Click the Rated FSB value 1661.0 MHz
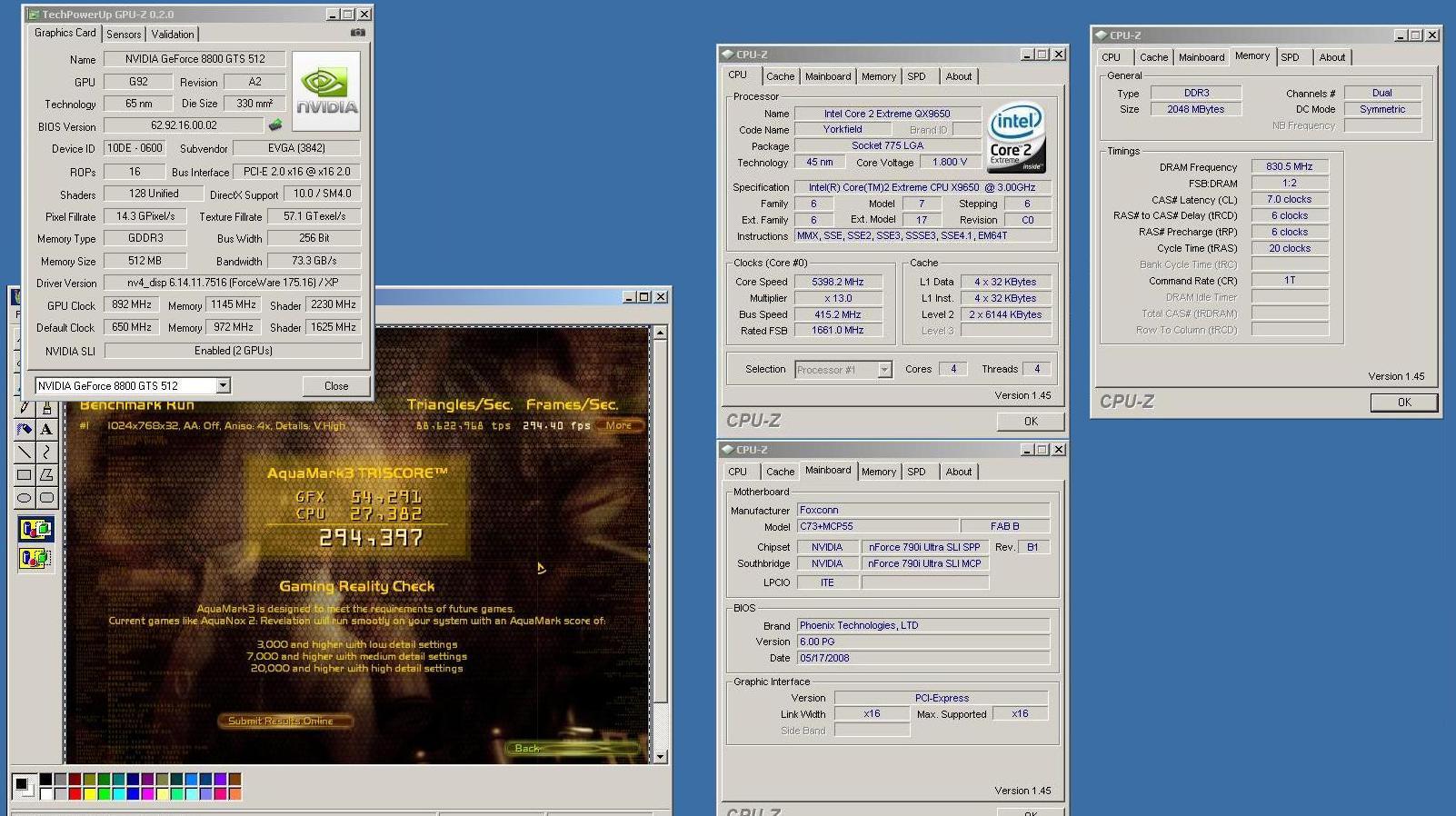 point(837,330)
